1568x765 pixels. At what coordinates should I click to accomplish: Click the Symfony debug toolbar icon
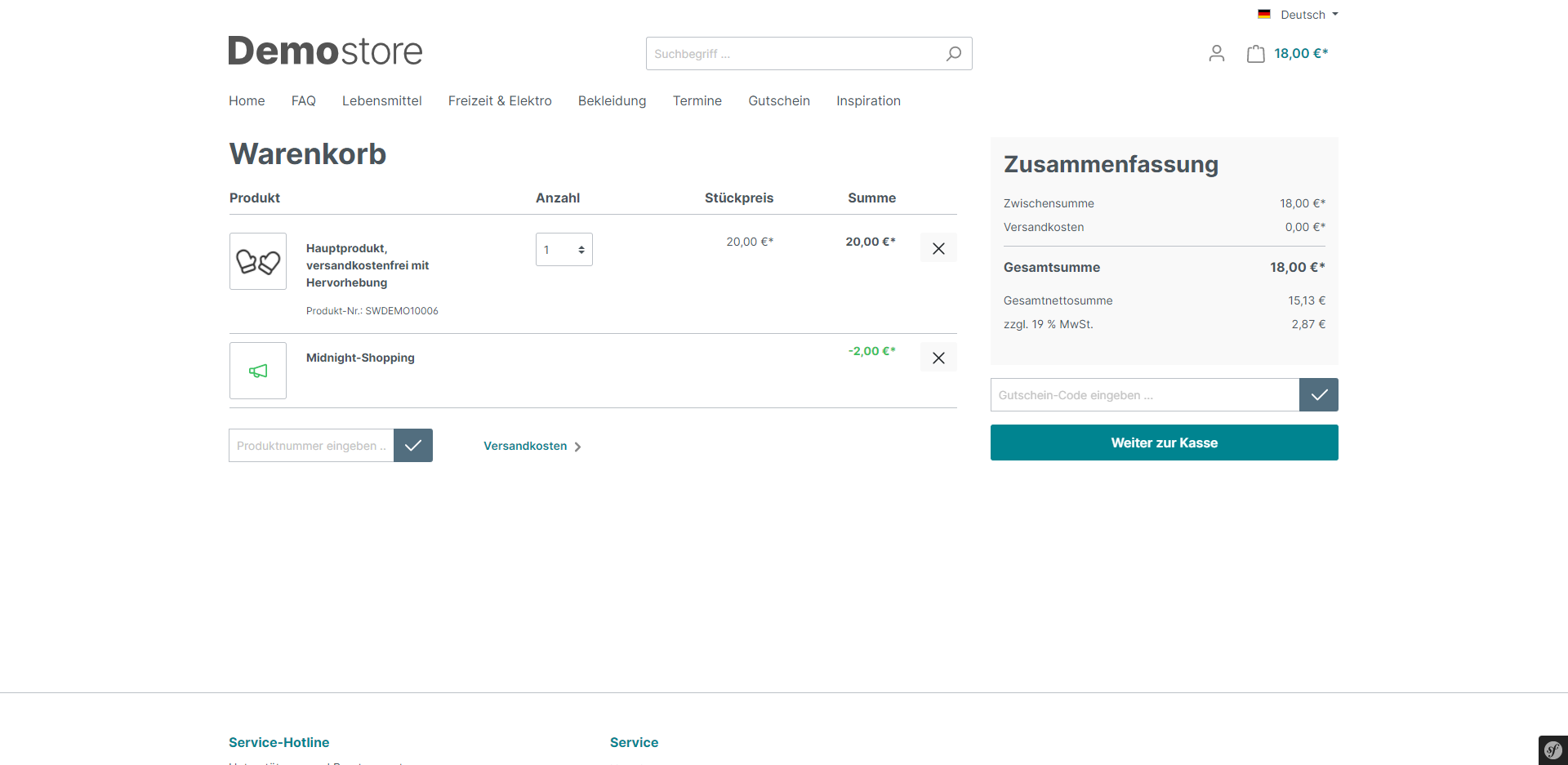coord(1552,749)
